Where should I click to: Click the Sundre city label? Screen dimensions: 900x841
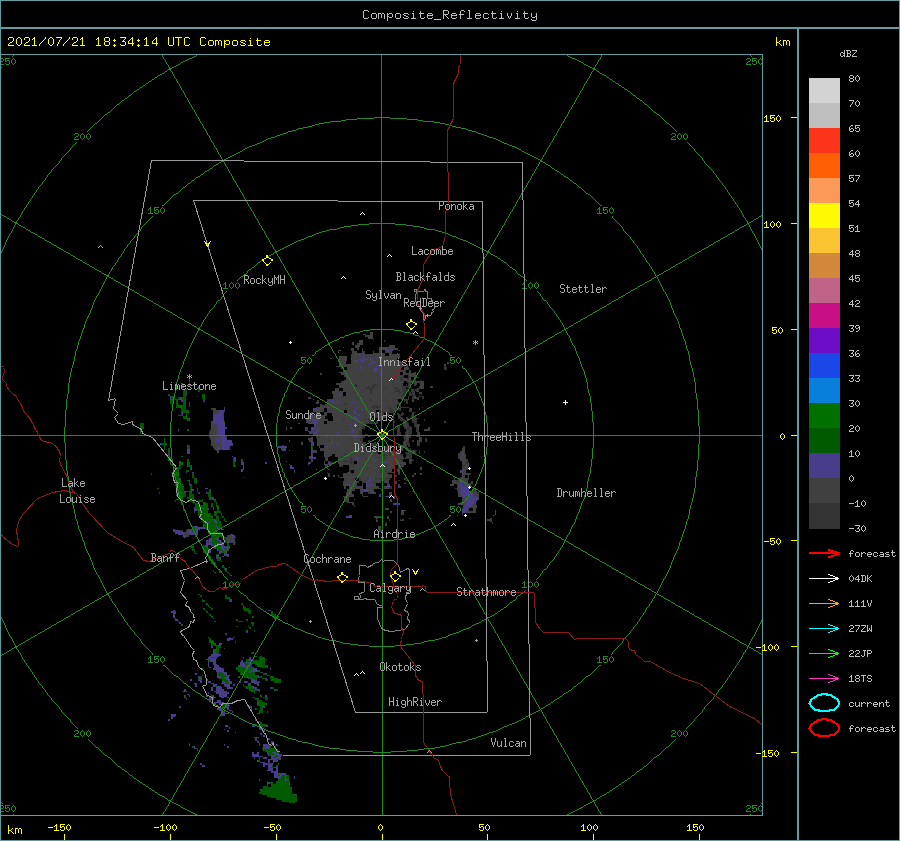click(303, 414)
